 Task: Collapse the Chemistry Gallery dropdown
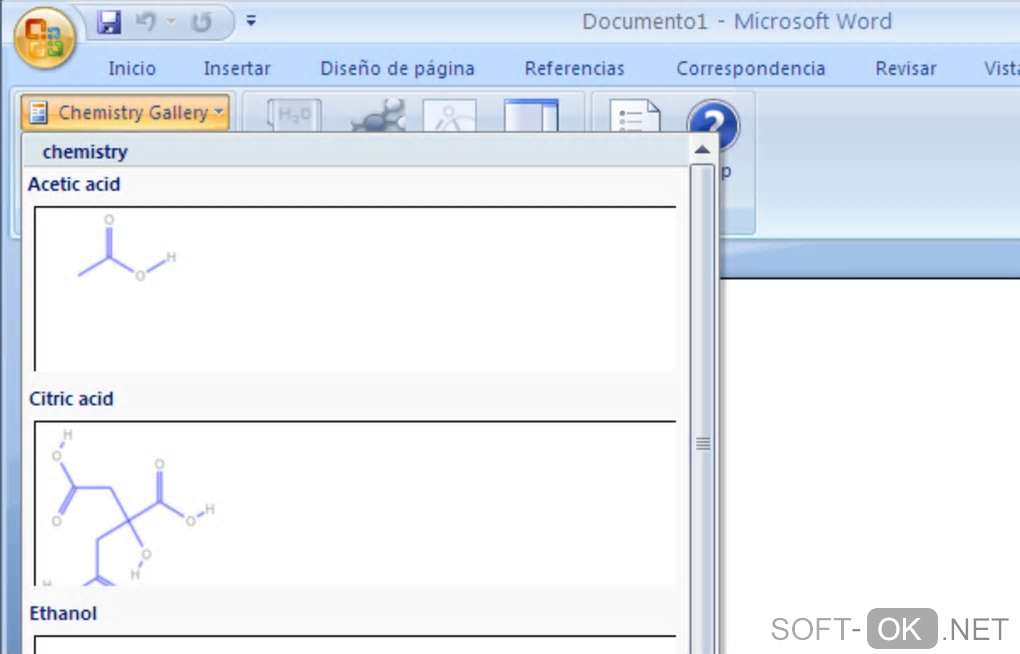(125, 113)
